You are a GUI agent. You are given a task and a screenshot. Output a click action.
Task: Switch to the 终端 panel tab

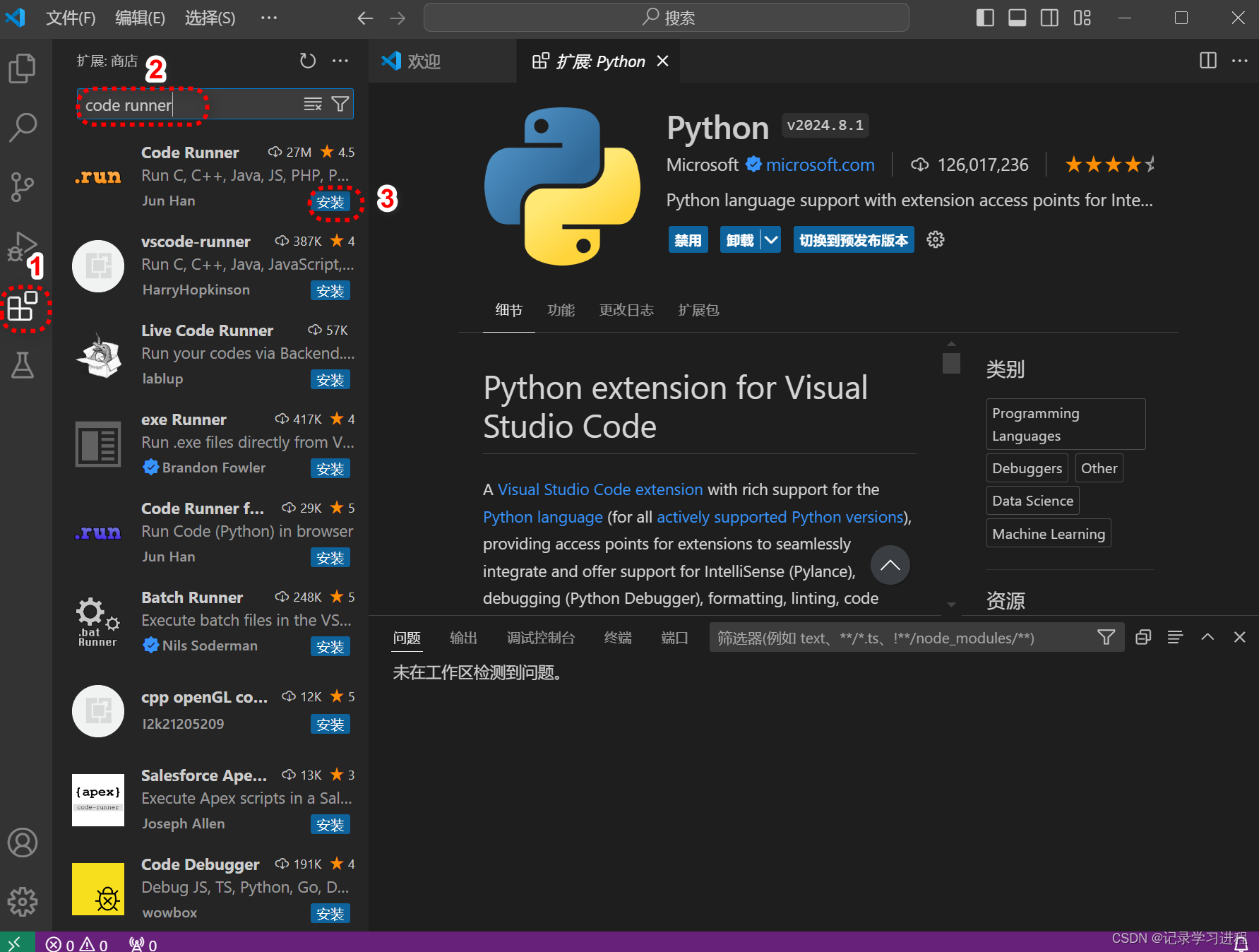pos(618,638)
